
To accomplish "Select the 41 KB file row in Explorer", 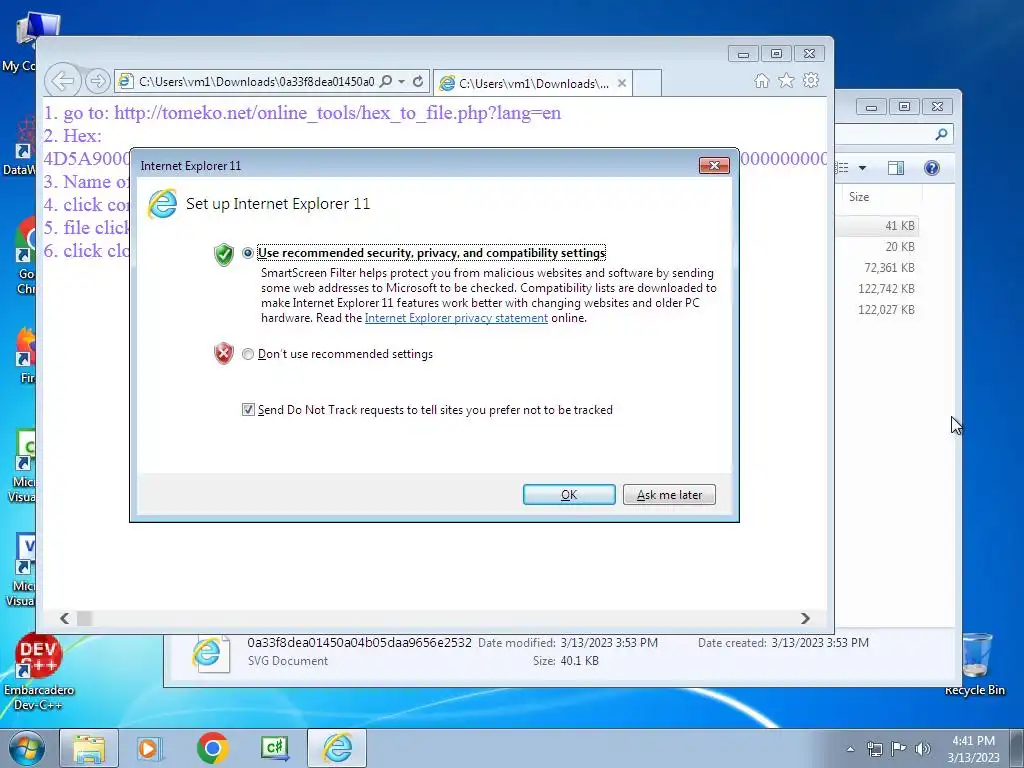I will pos(878,226).
